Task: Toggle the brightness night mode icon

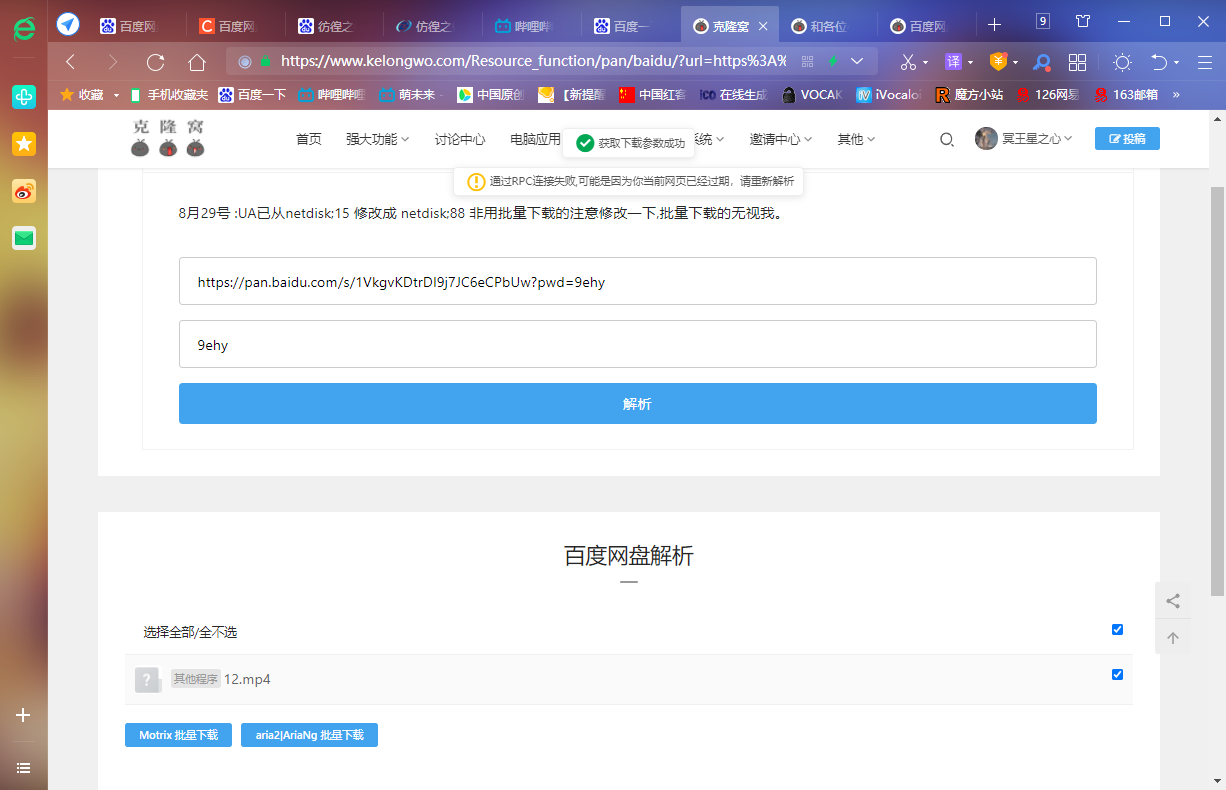Action: click(1122, 63)
